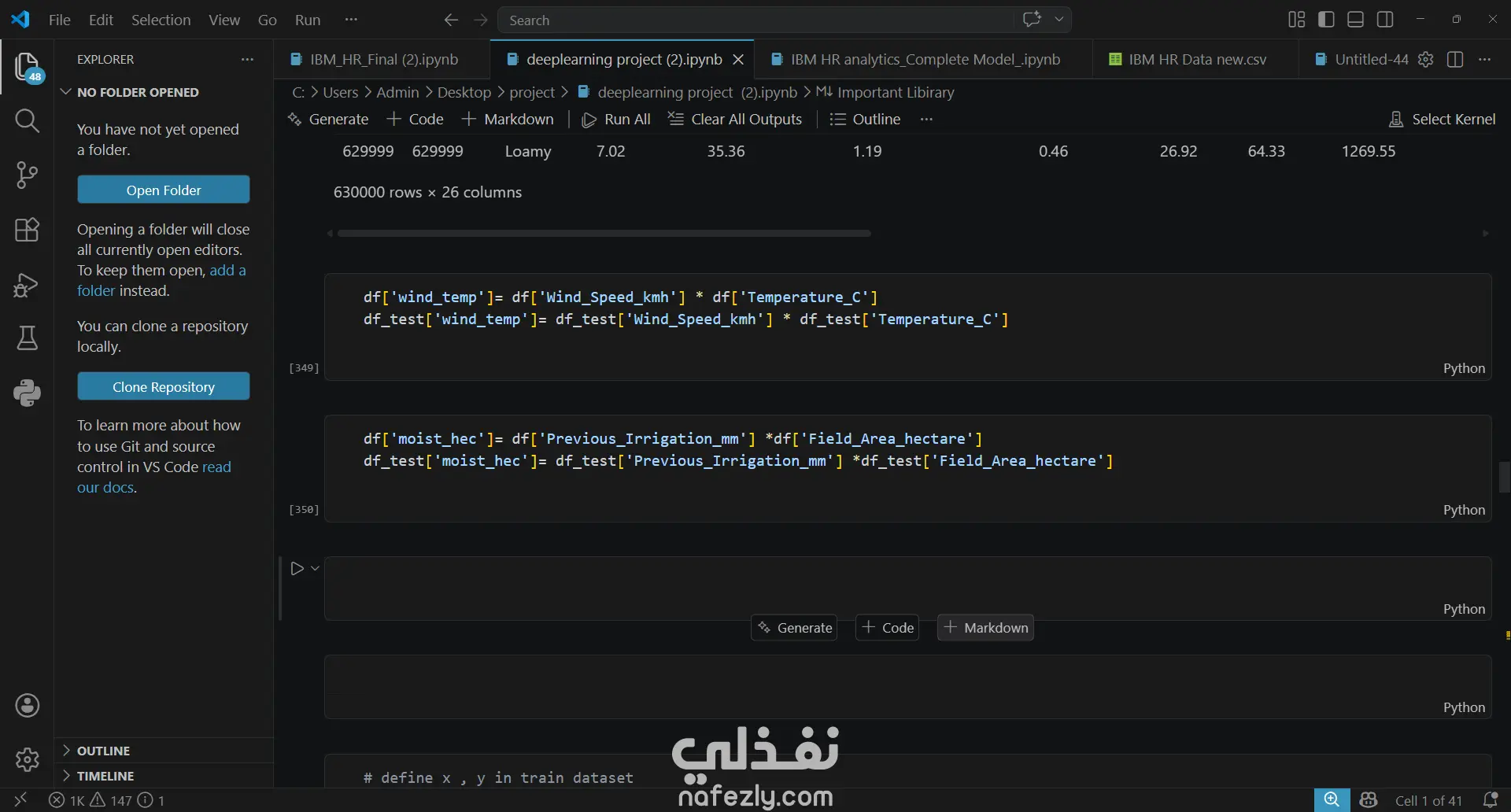
Task: Open the Accounts menu icon
Action: point(28,705)
